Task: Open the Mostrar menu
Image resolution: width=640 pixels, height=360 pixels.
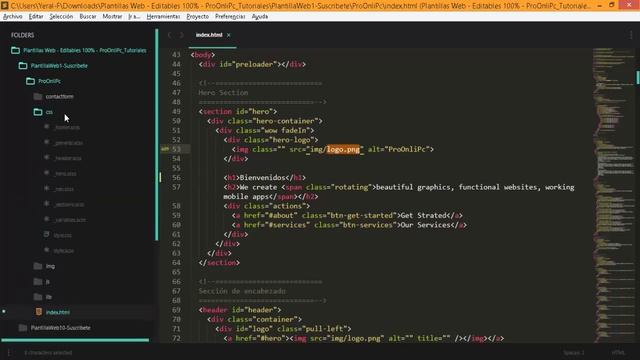Action: pos(112,16)
